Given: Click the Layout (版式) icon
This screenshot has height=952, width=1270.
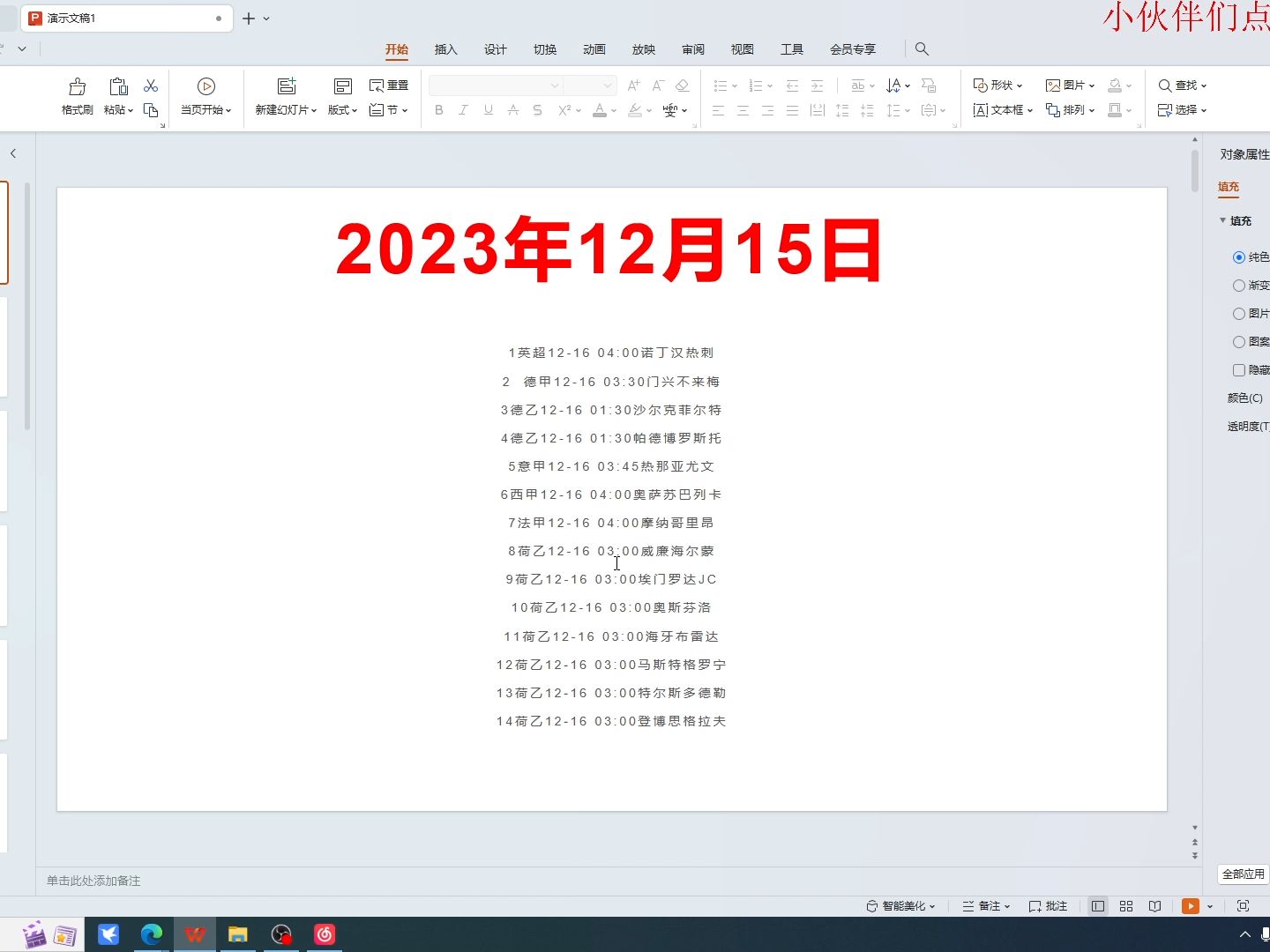Looking at the screenshot, I should coord(343,86).
